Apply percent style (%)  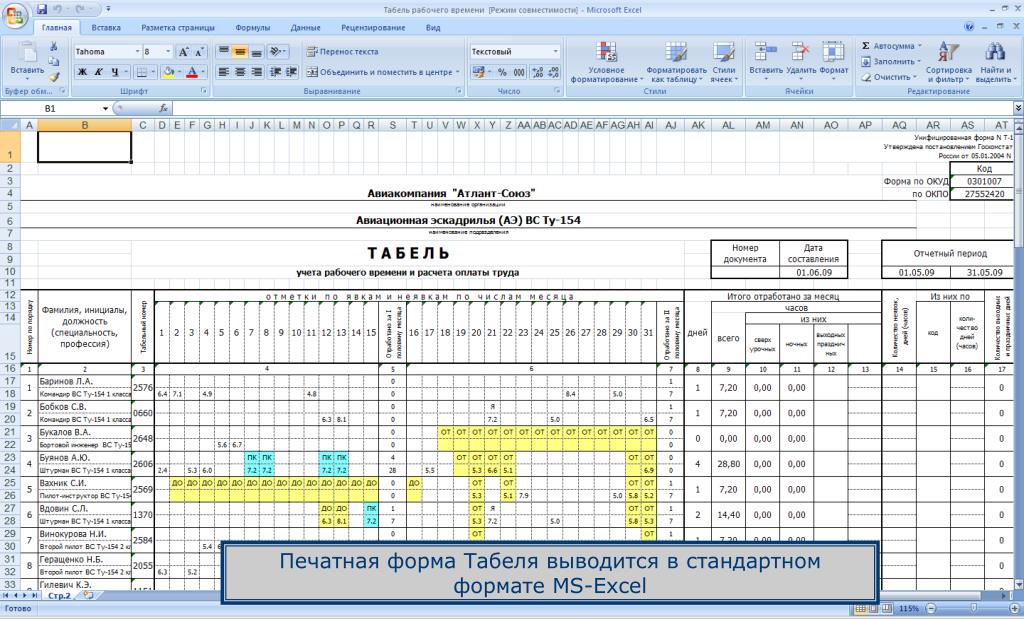[x=502, y=72]
